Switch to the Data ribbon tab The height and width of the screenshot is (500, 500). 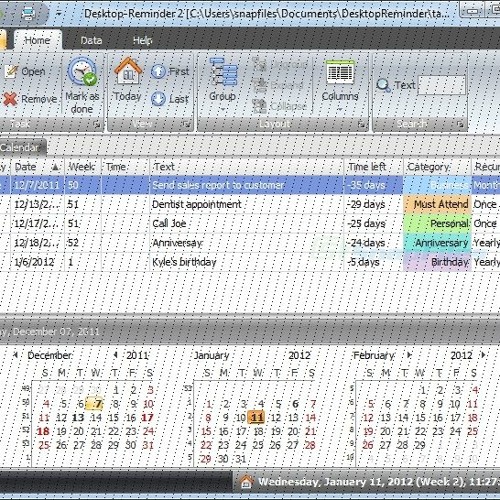pos(91,40)
